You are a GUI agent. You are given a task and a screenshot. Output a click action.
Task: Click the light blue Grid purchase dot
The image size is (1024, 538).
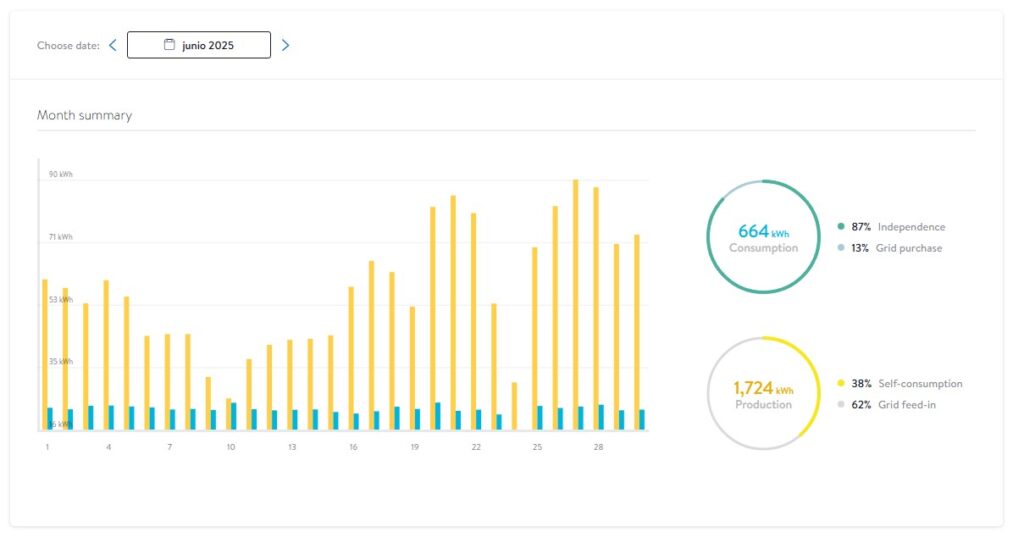coord(841,248)
